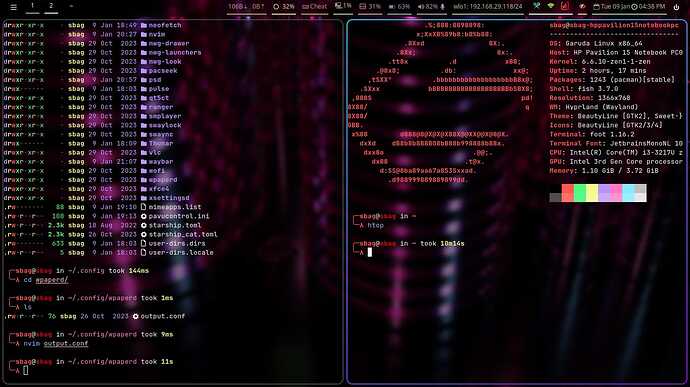Click the folder icon beside swaylock
690x387 pixels.
(143, 125)
